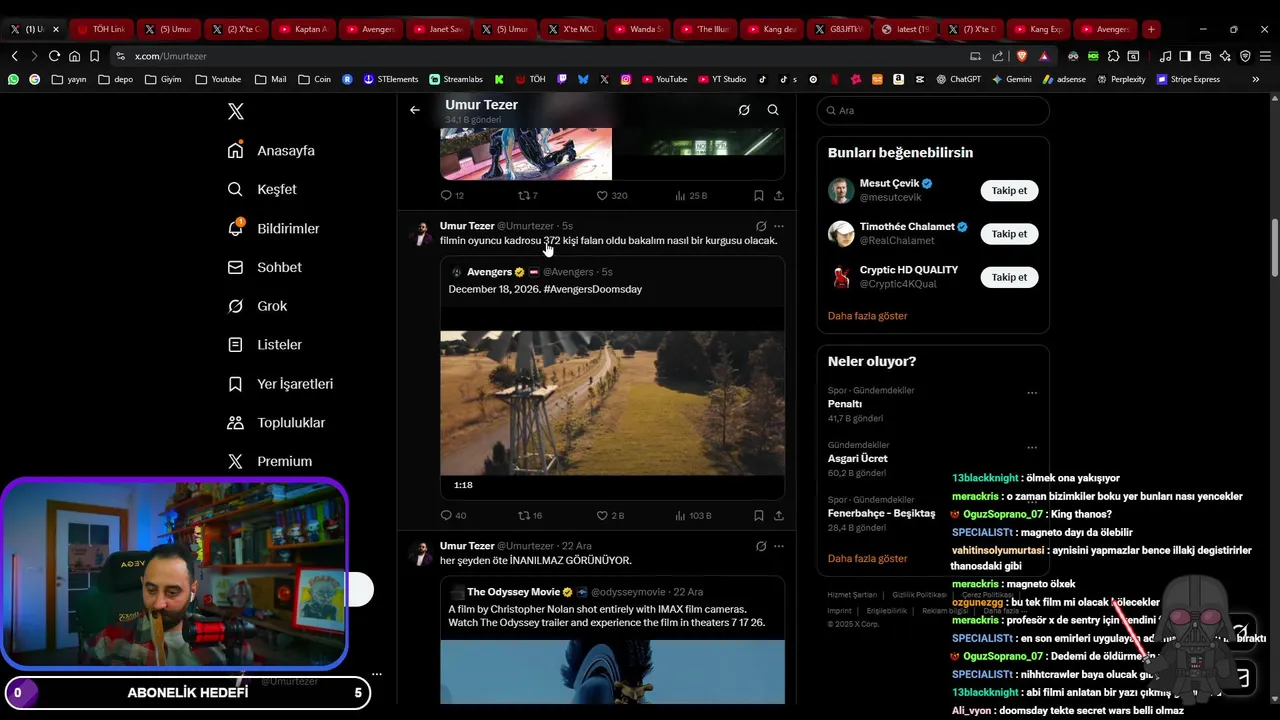Switch to the Janet Sav browser tab

click(x=438, y=29)
